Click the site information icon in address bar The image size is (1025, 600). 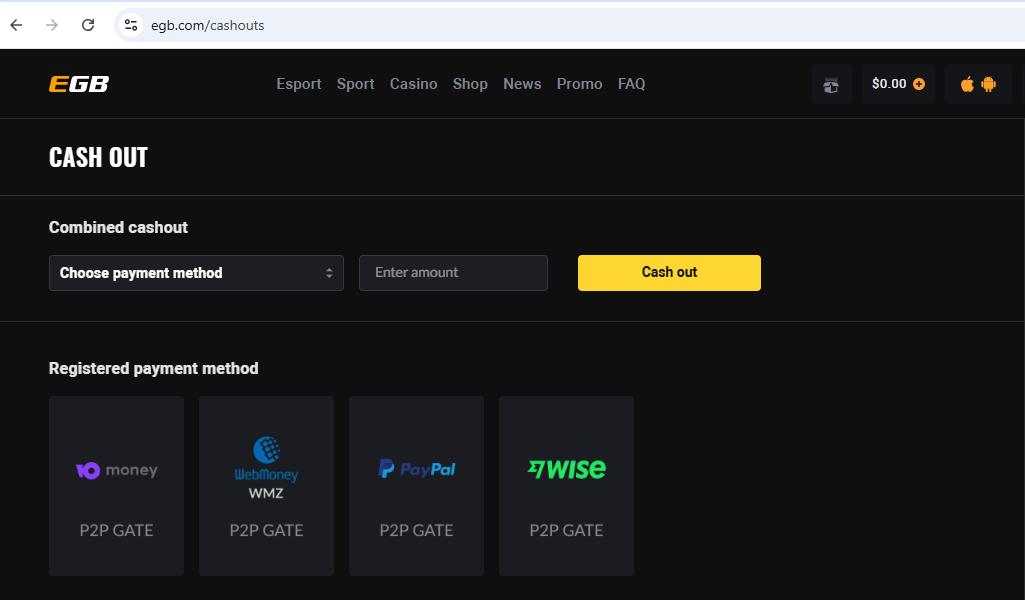pos(131,25)
